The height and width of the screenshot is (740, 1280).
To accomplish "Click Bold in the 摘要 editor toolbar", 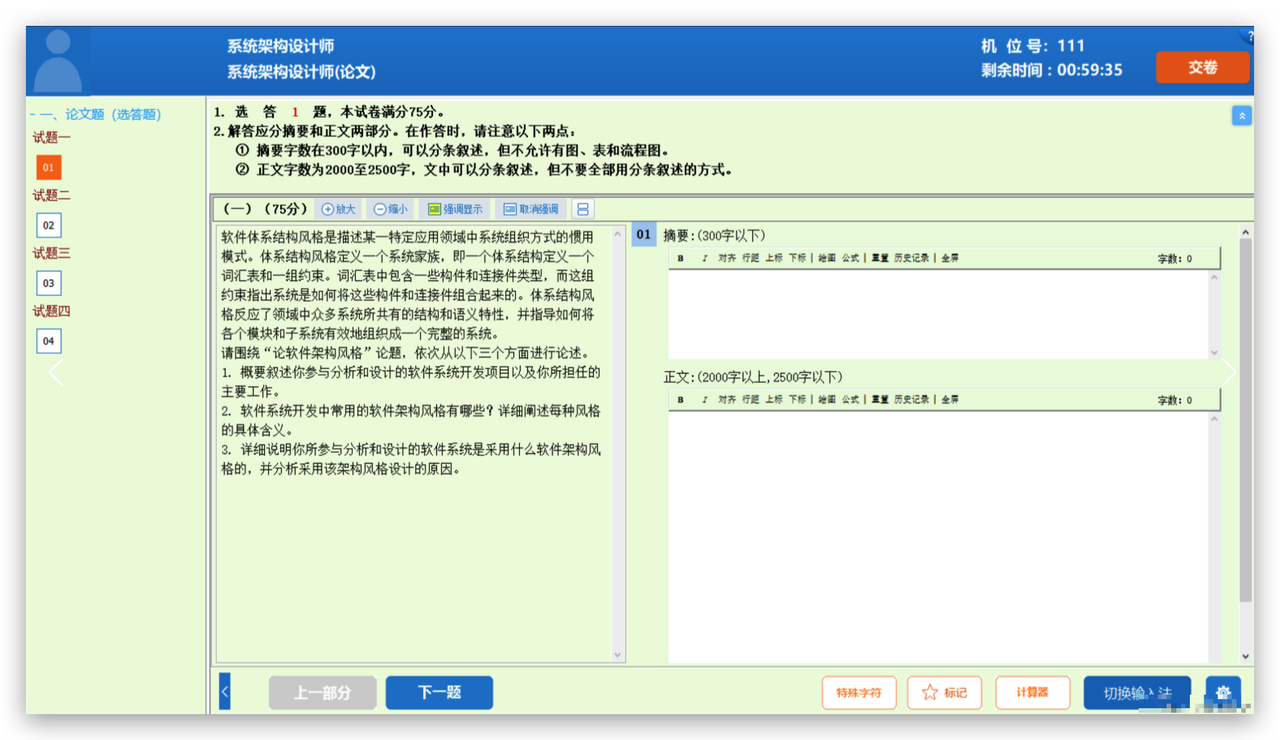I will pos(681,258).
